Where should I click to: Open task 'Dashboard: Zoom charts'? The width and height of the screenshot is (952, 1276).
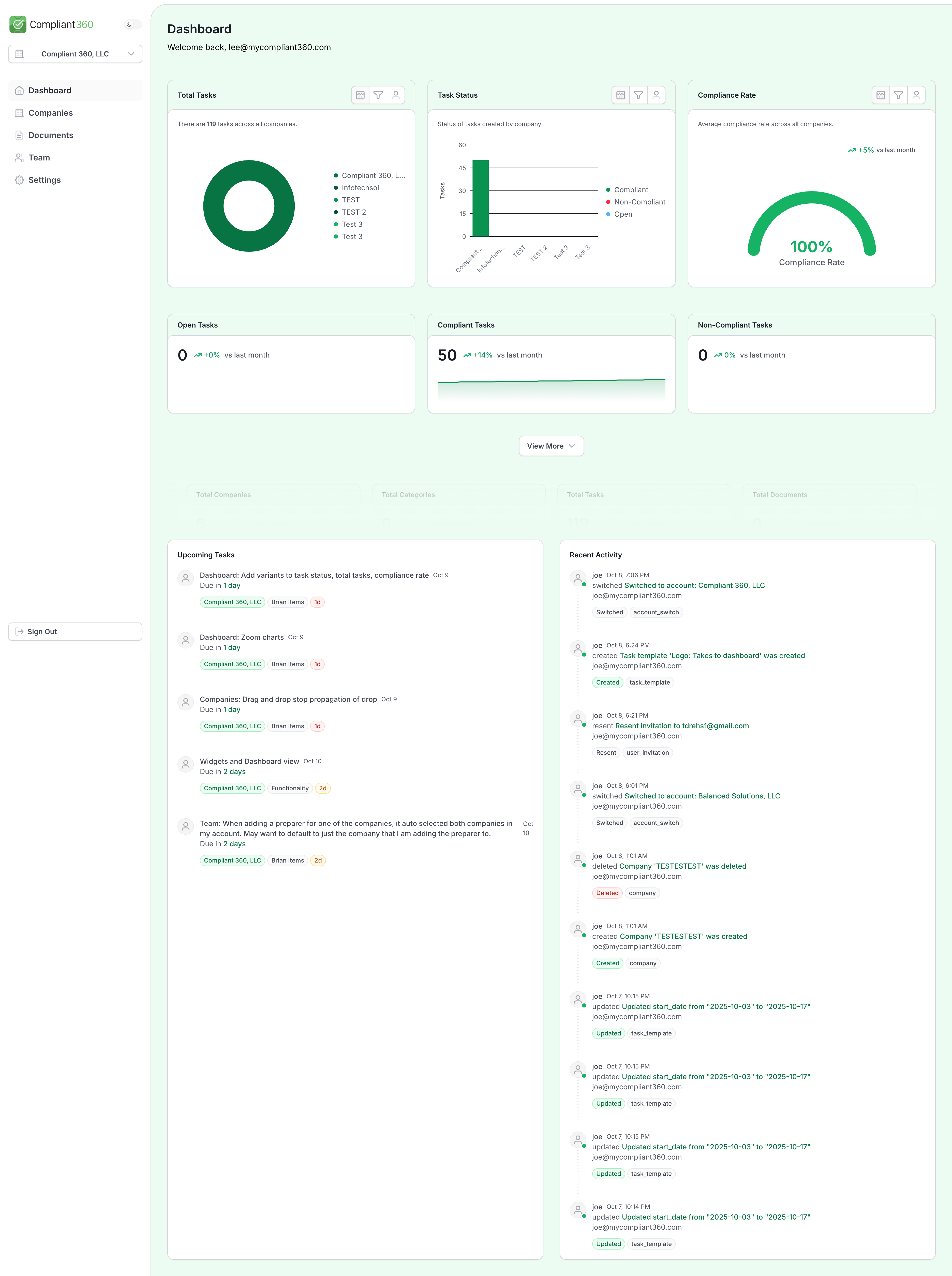[x=242, y=637]
